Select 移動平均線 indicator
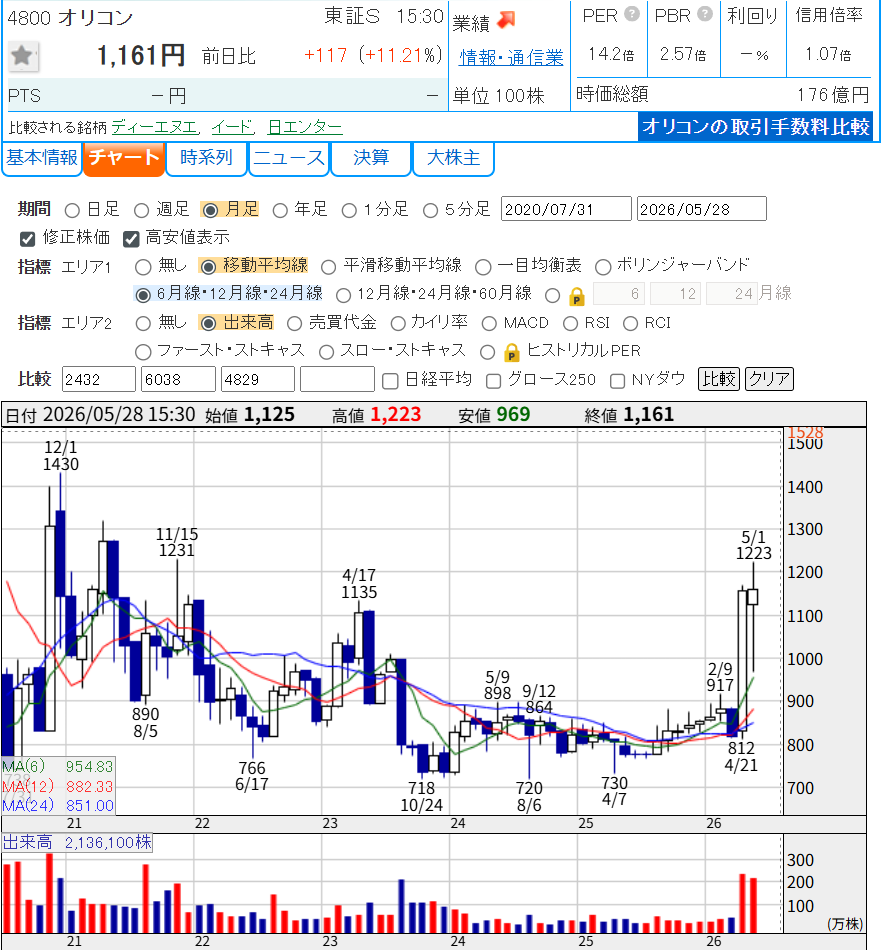Image resolution: width=891 pixels, height=950 pixels. pos(208,267)
